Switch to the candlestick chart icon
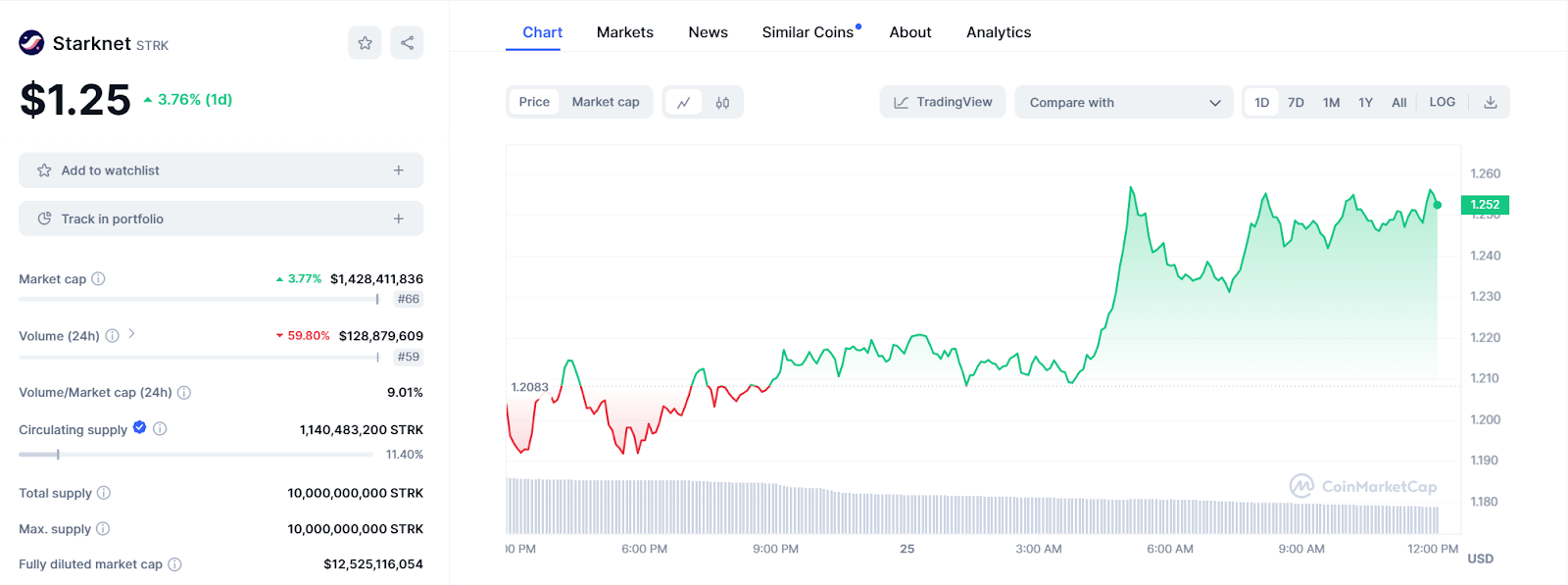Screen dimensions: 1568x585 click(722, 102)
